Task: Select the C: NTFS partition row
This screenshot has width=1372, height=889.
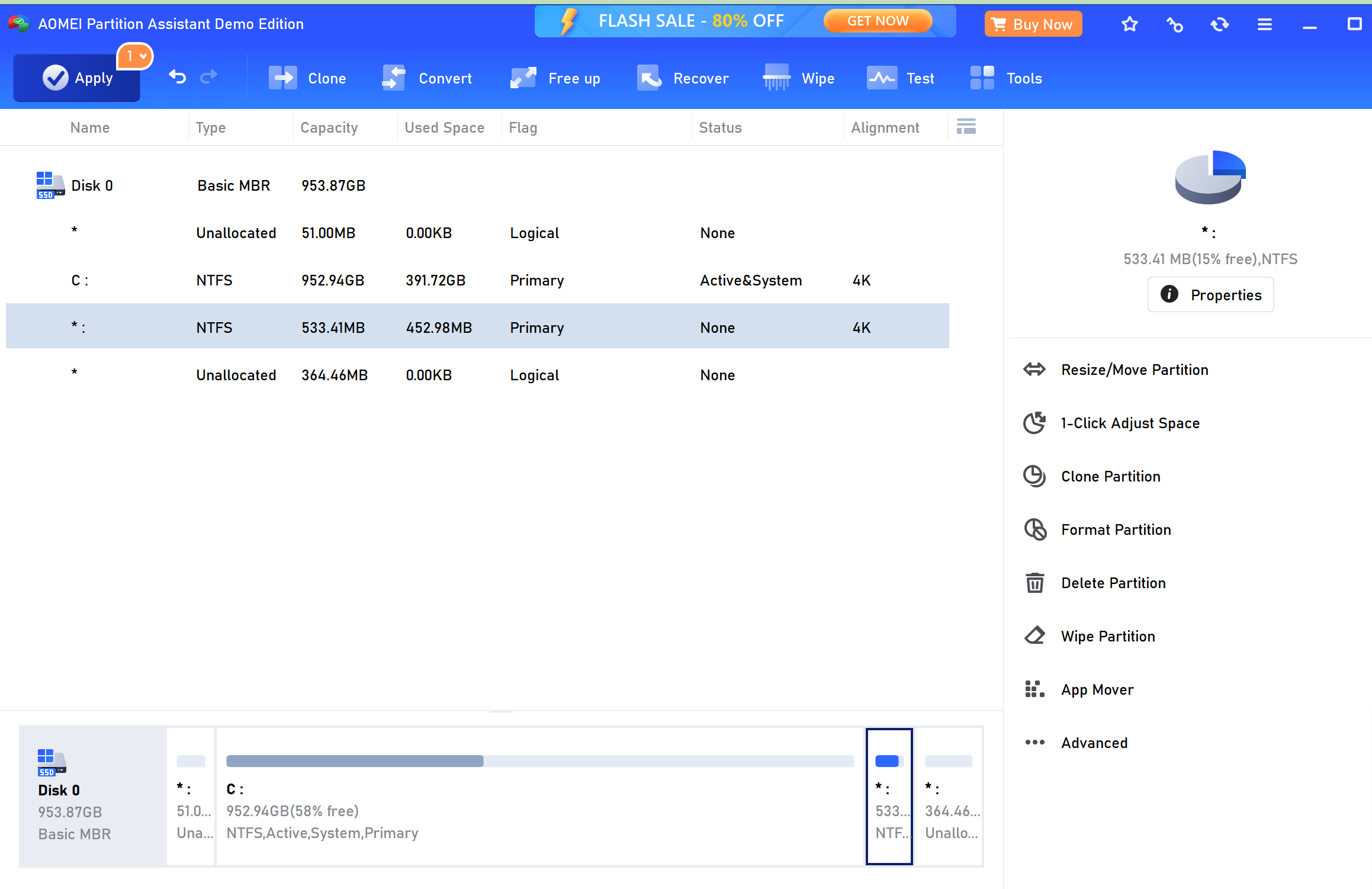Action: coord(477,280)
